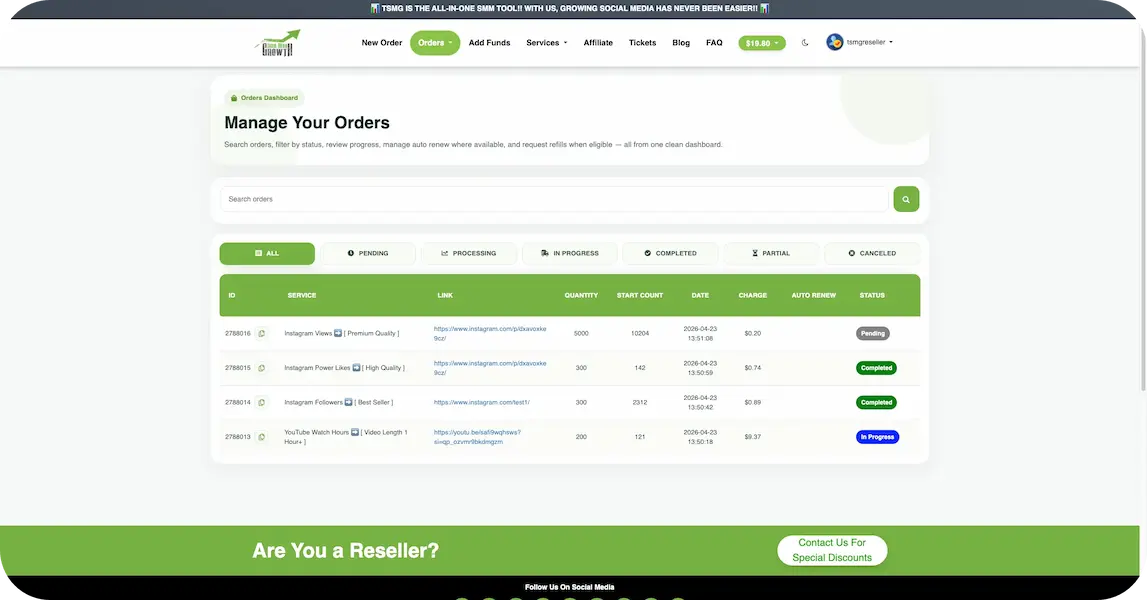Copy order ID 2788016 using copy icon

[261, 334]
